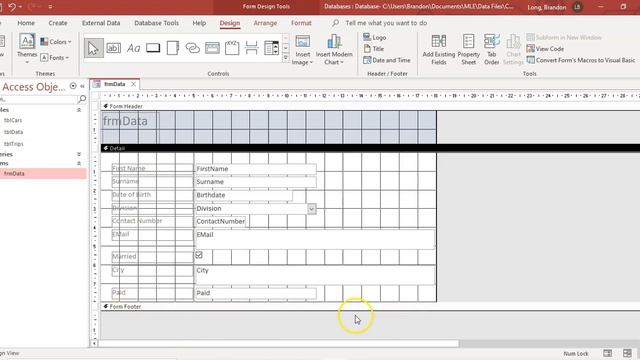The image size is (640, 360).
Task: Close the frmData document tab
Action: tap(133, 84)
